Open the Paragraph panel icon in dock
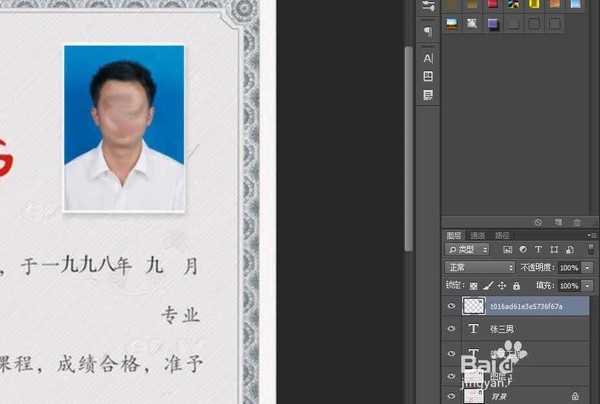 (428, 31)
